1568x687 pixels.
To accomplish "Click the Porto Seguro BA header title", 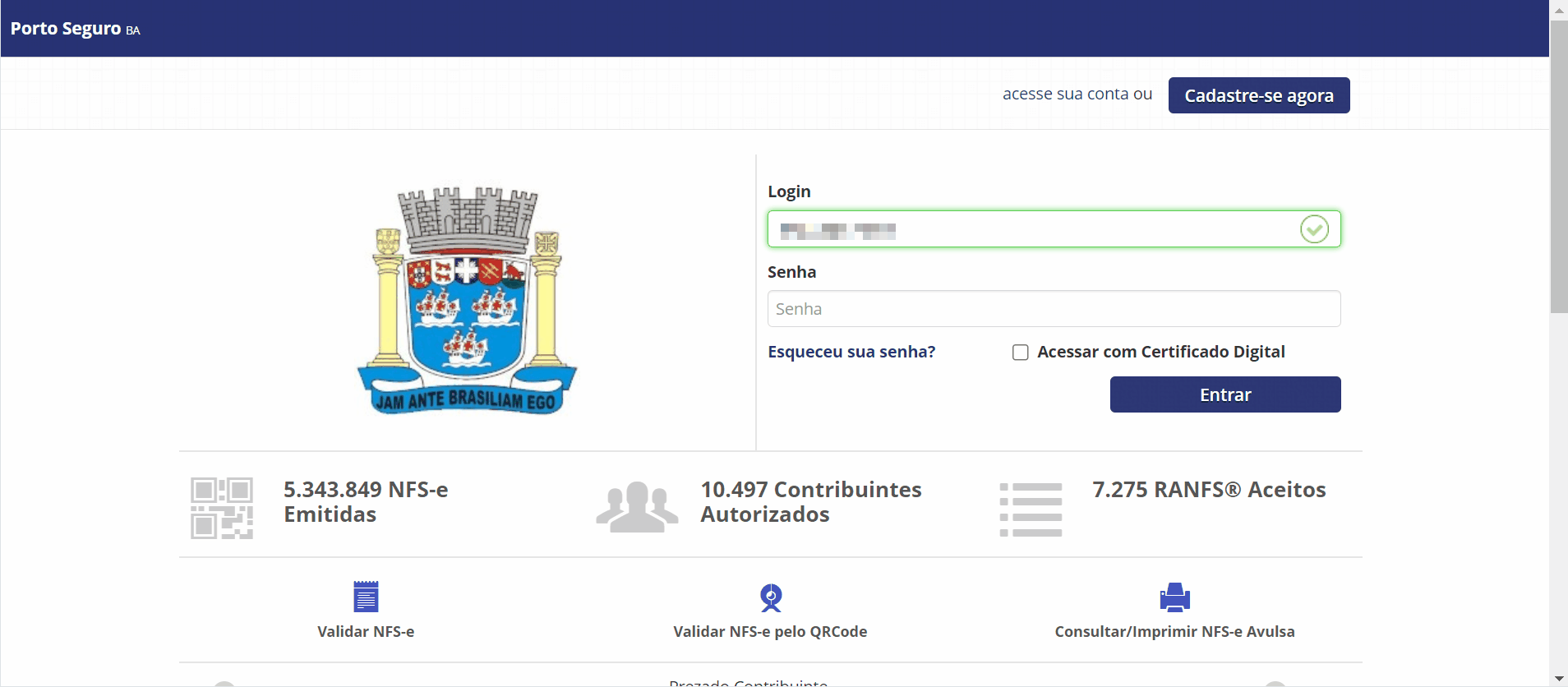I will click(x=75, y=29).
